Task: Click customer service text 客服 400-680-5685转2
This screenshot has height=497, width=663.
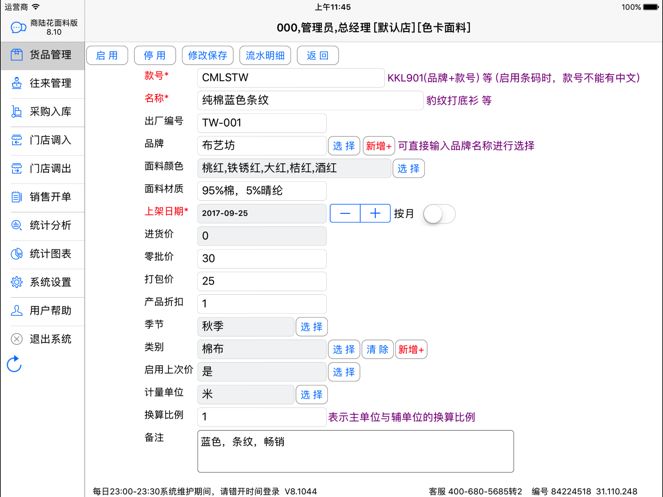Action: point(475,491)
